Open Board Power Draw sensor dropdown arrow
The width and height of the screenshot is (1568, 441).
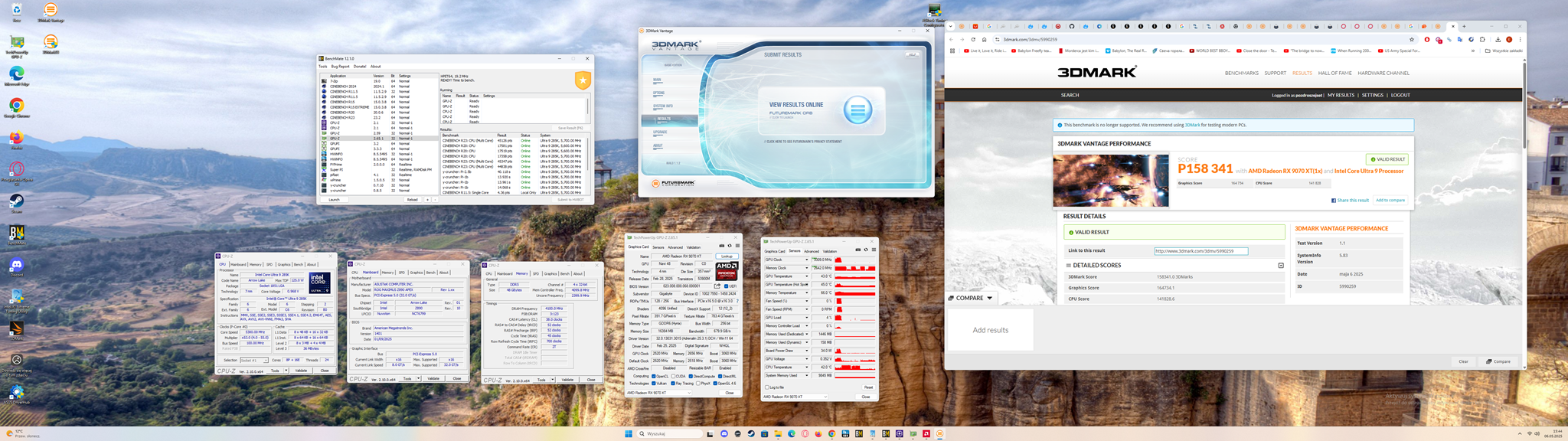point(807,351)
